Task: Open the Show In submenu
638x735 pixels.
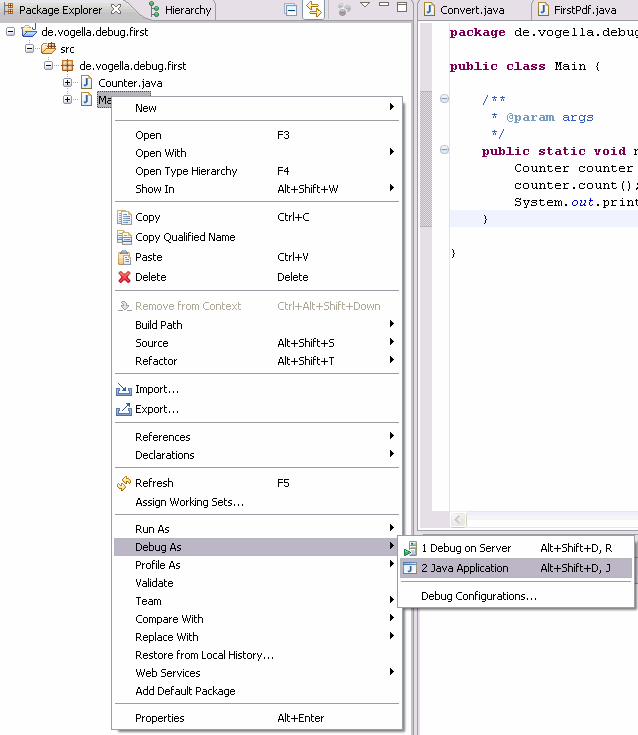Action: click(x=257, y=189)
